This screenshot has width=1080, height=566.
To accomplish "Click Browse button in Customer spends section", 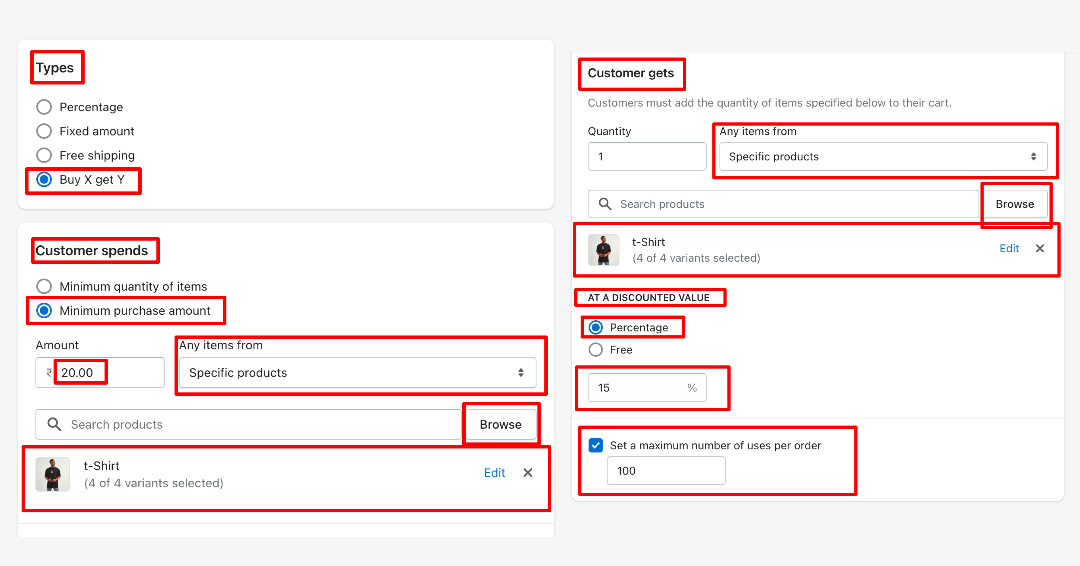I will coord(501,425).
